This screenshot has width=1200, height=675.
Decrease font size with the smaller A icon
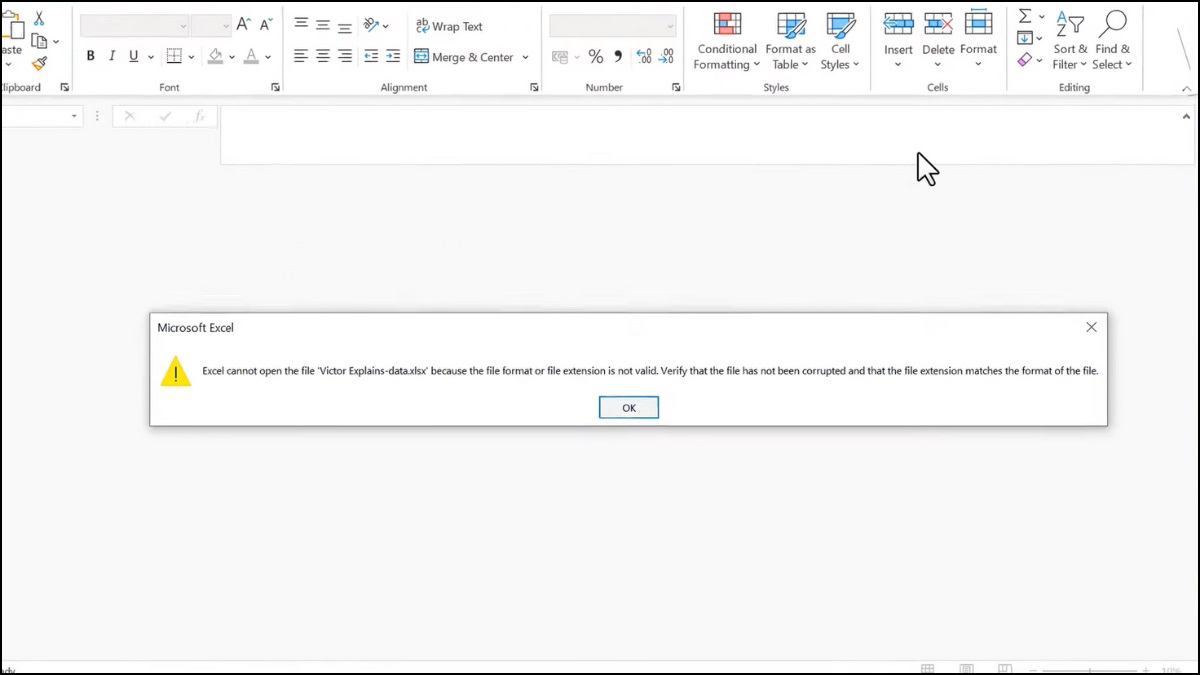pyautogui.click(x=266, y=25)
